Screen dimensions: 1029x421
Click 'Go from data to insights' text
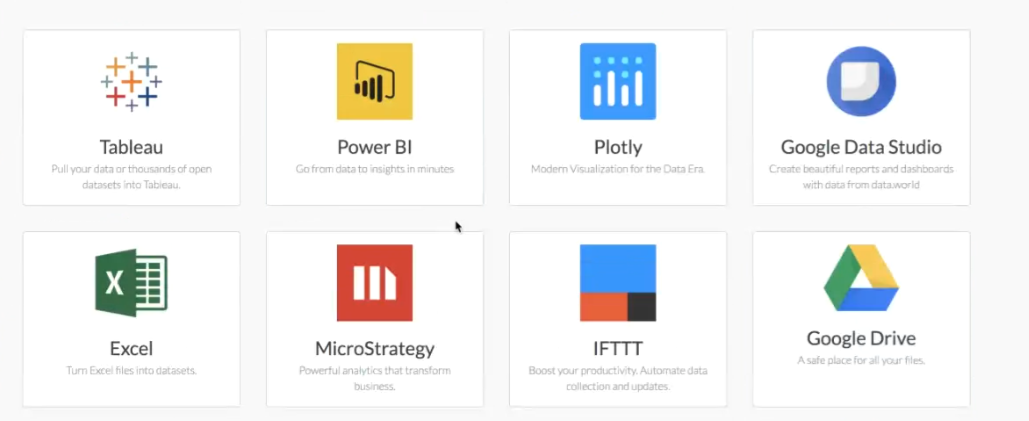(375, 169)
